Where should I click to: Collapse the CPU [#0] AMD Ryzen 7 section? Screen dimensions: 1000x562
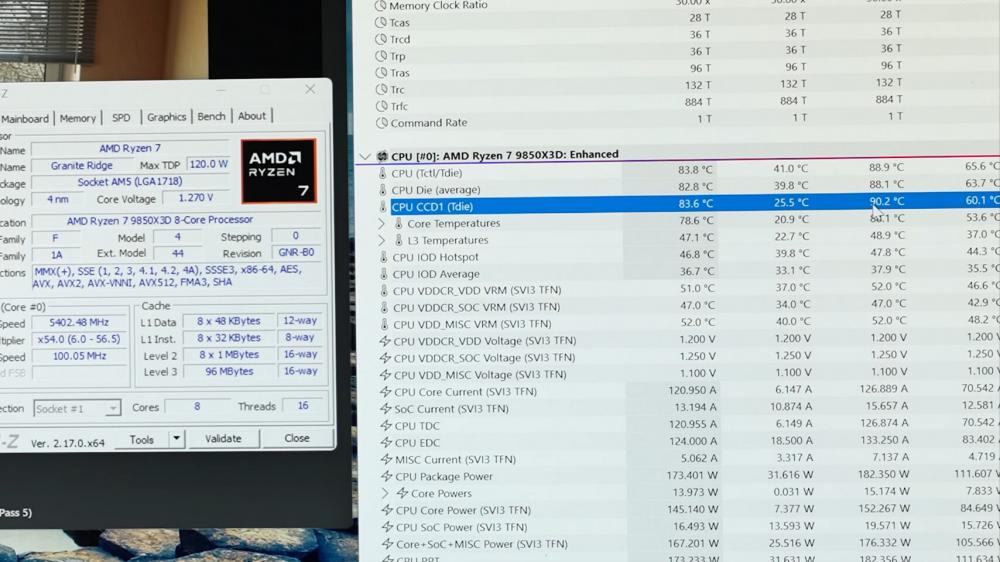click(x=365, y=156)
